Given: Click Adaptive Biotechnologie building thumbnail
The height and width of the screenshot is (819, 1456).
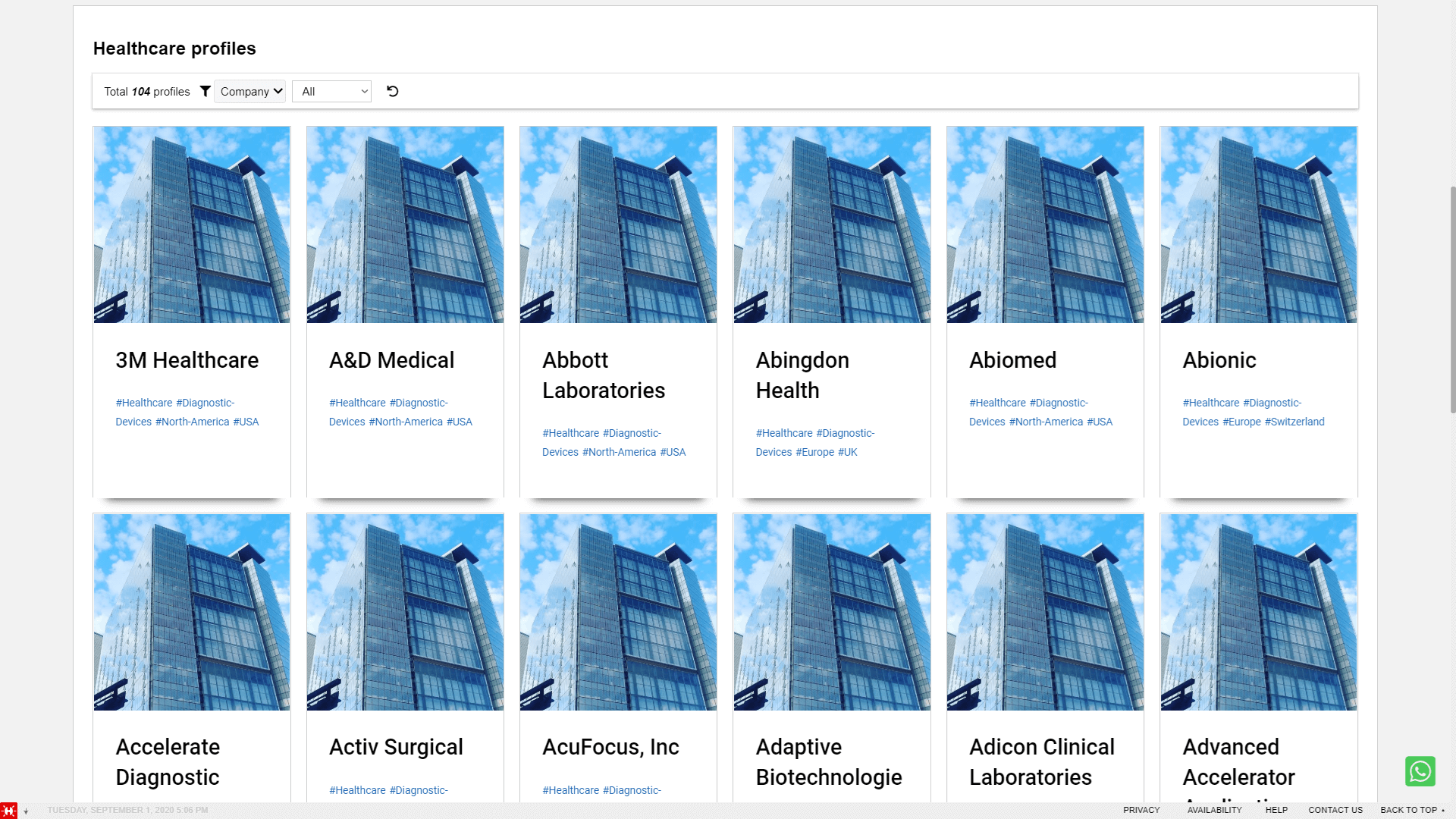Looking at the screenshot, I should 832,612.
